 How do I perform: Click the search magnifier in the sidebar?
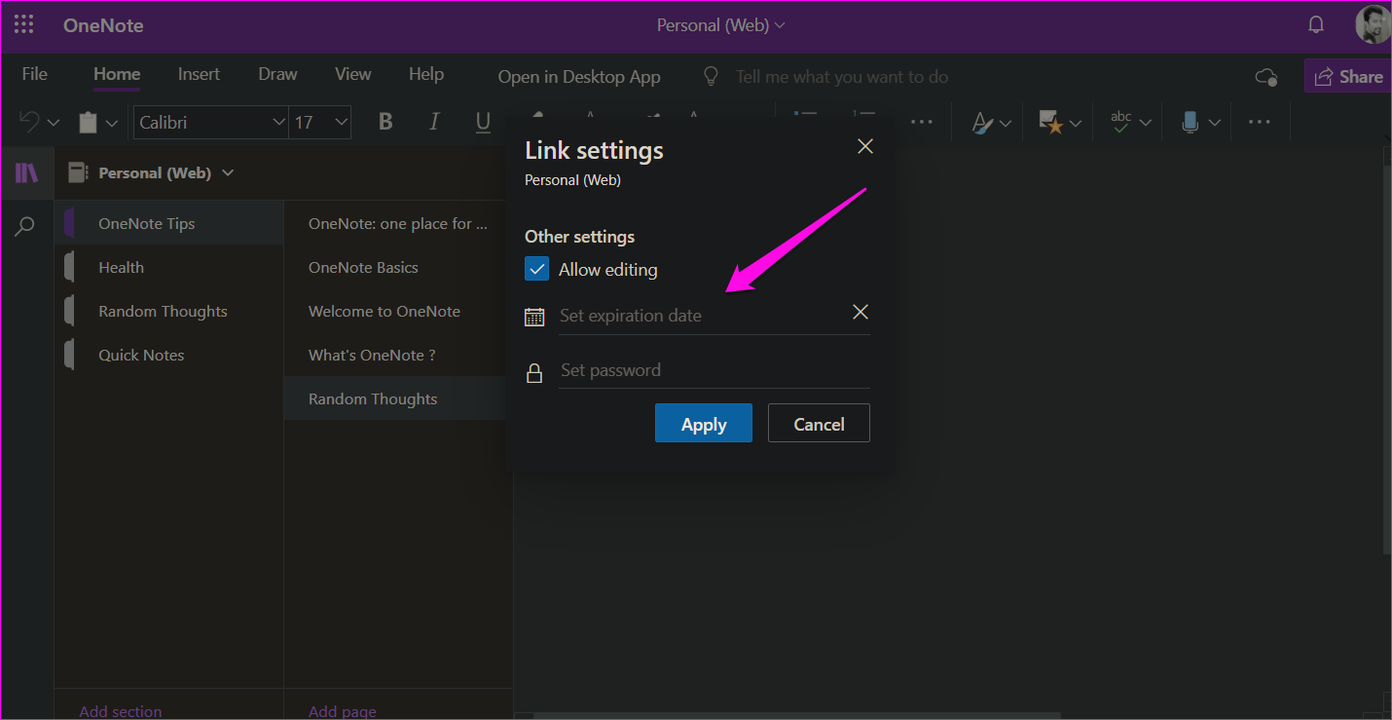[x=25, y=226]
